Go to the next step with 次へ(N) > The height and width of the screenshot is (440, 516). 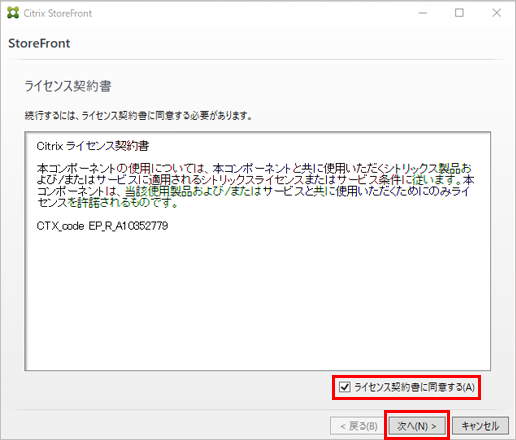[x=417, y=426]
